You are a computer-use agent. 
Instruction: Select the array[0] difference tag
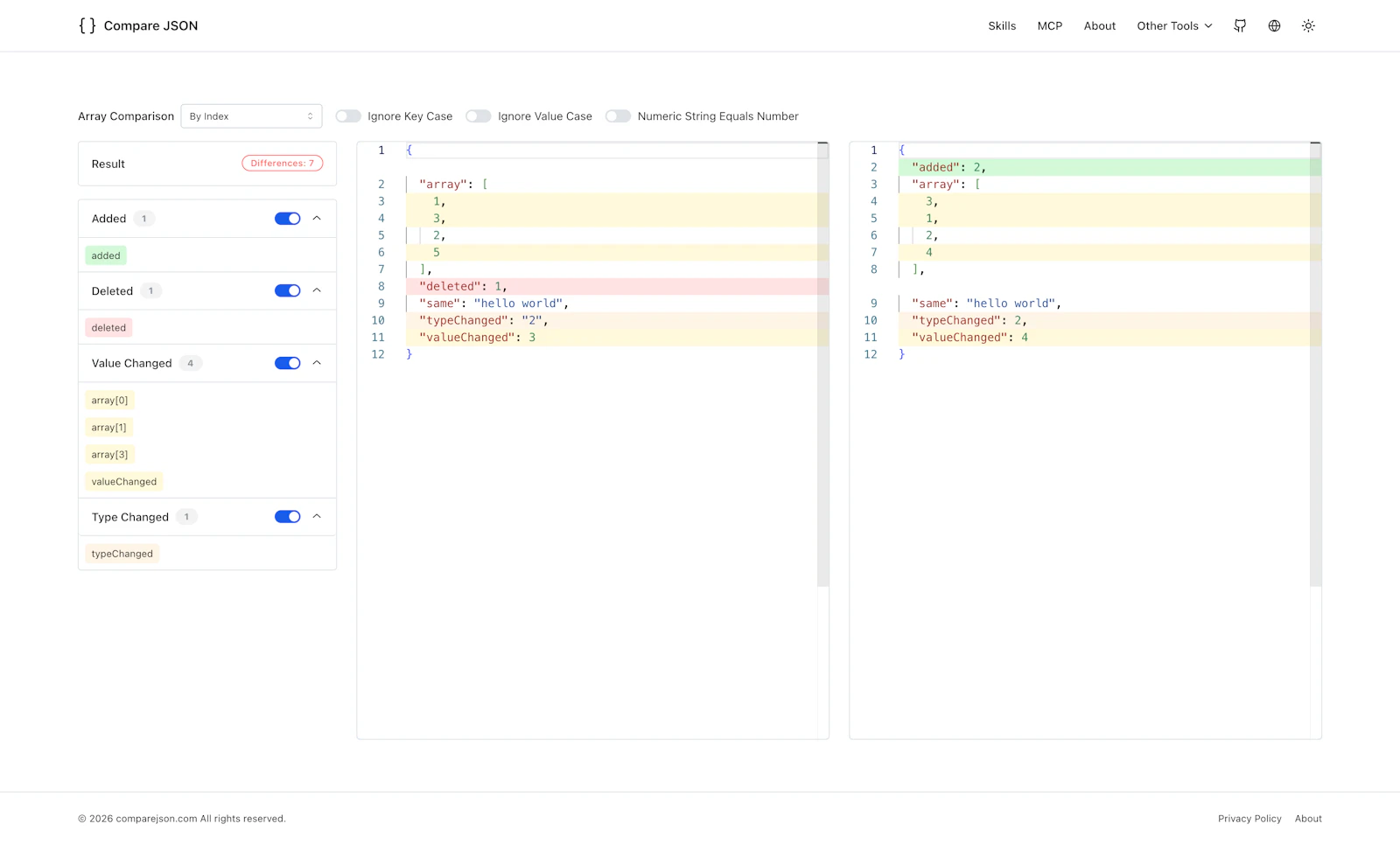pos(109,401)
